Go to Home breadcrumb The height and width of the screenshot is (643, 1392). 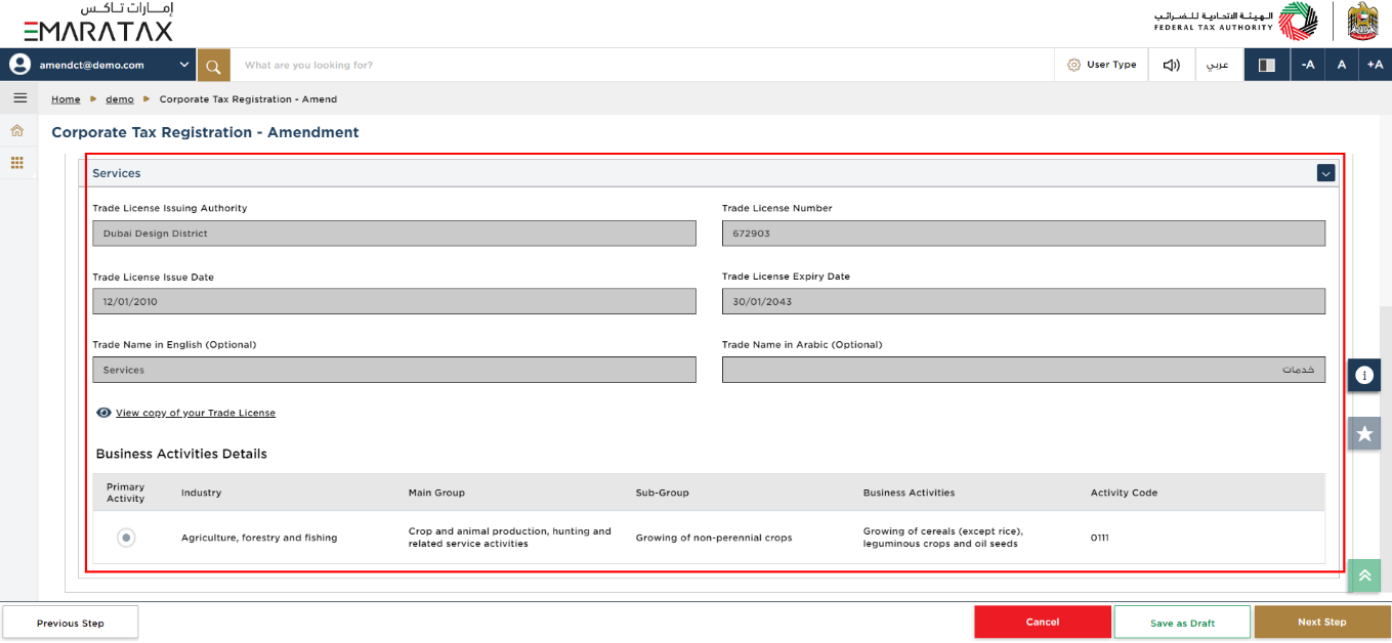pos(66,99)
